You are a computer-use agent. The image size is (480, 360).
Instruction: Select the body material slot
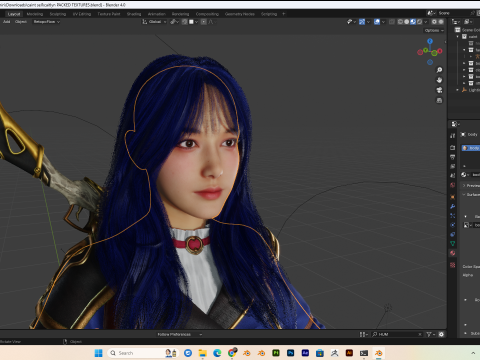click(x=471, y=148)
